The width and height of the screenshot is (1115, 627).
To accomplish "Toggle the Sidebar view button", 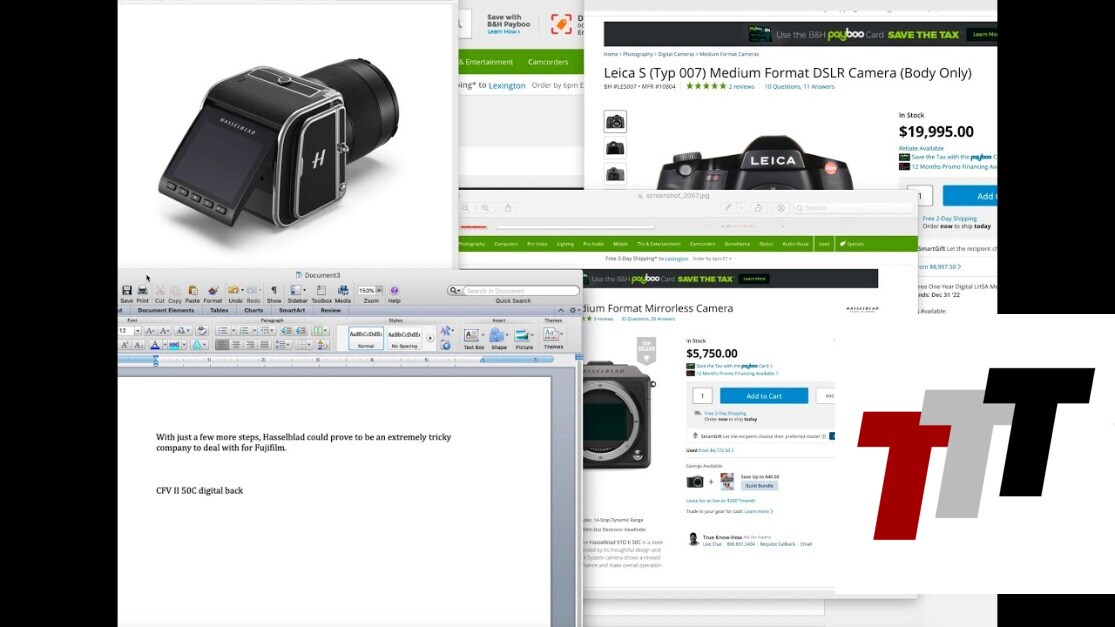I will coord(298,291).
